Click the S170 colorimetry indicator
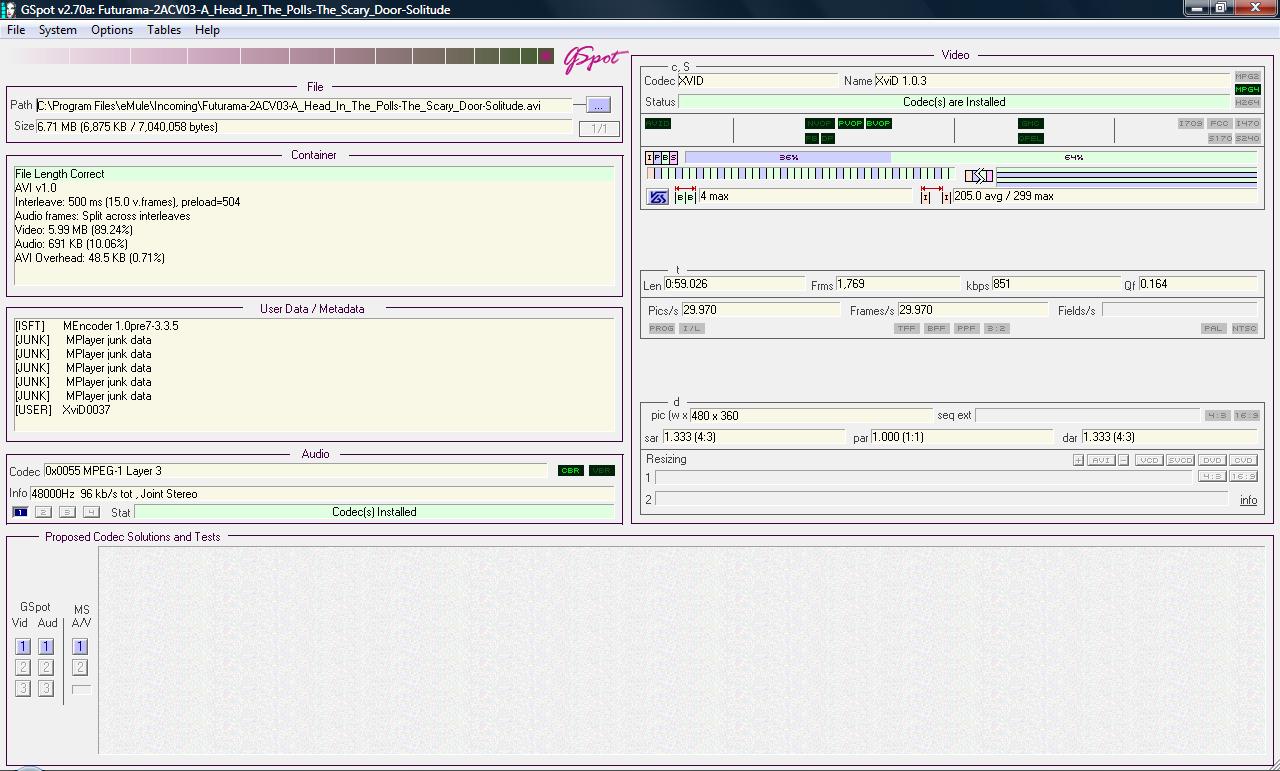 click(1219, 138)
